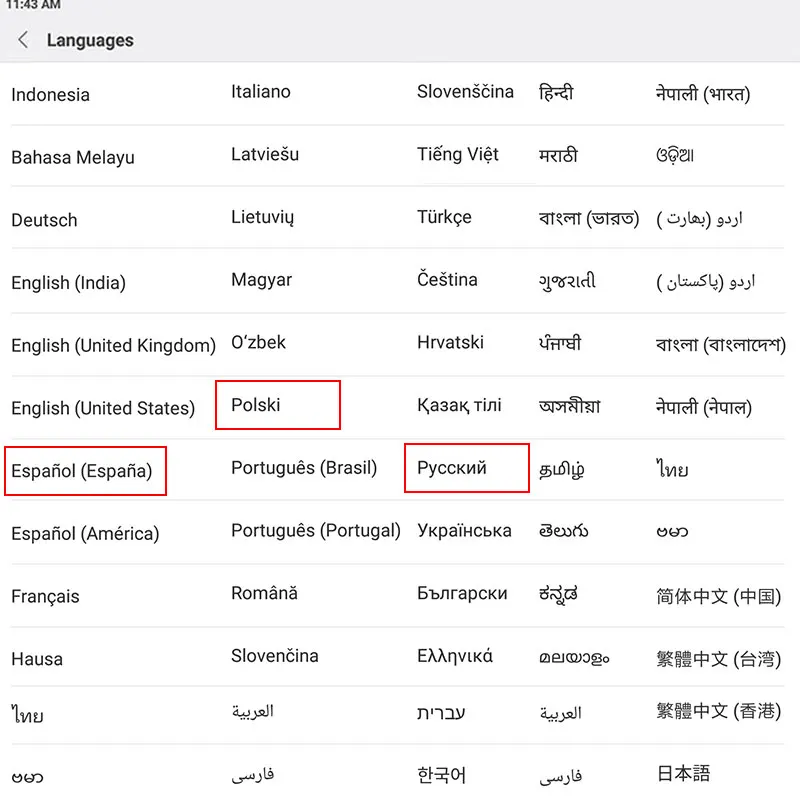800x800 pixels.
Task: Pick ગુજરાતી (Gujarati) language
Action: tap(567, 281)
